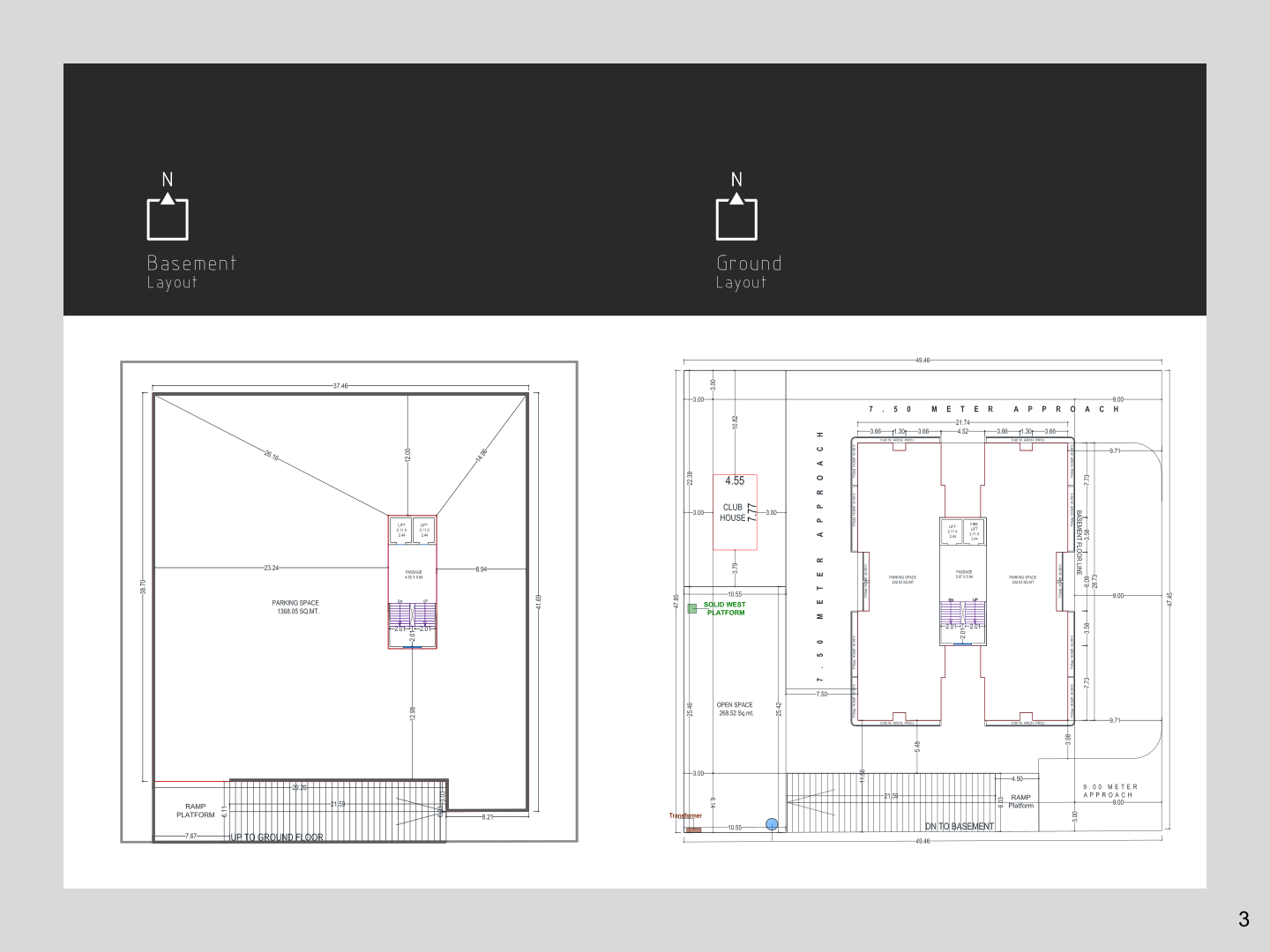Click the 7.50 dimension left of the building
The image size is (1270, 952).
click(x=822, y=695)
